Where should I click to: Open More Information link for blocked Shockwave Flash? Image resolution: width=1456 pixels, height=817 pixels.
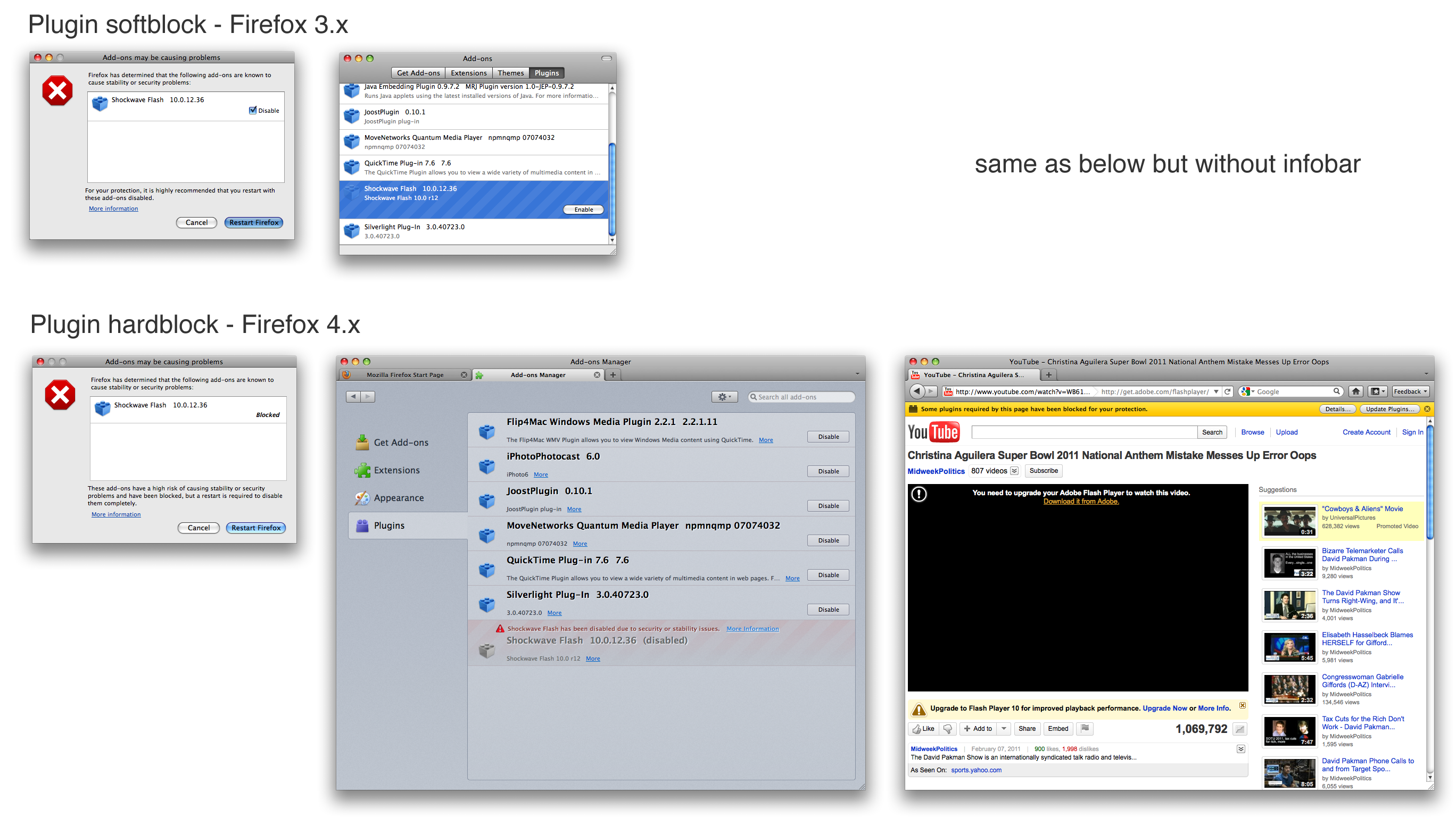tap(752, 628)
